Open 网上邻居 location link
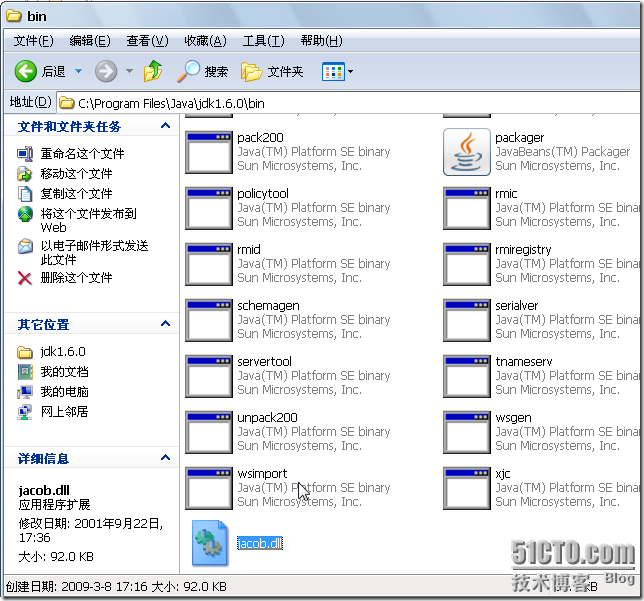This screenshot has width=644, height=601. coord(64,412)
